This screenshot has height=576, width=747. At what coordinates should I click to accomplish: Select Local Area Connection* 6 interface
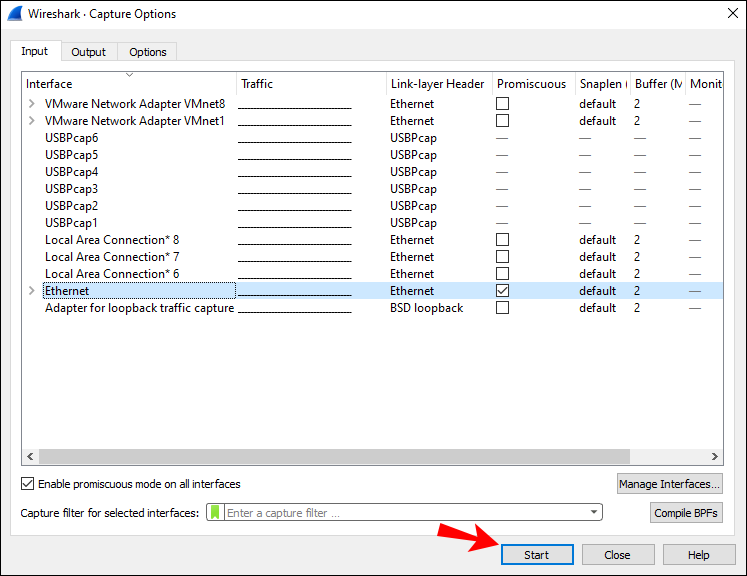coord(112,273)
